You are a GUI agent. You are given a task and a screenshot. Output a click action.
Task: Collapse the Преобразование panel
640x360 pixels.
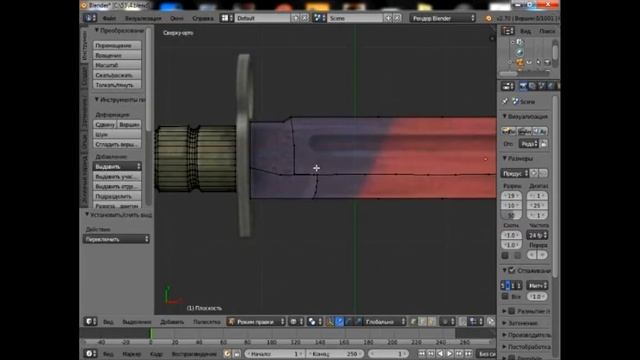(x=119, y=31)
